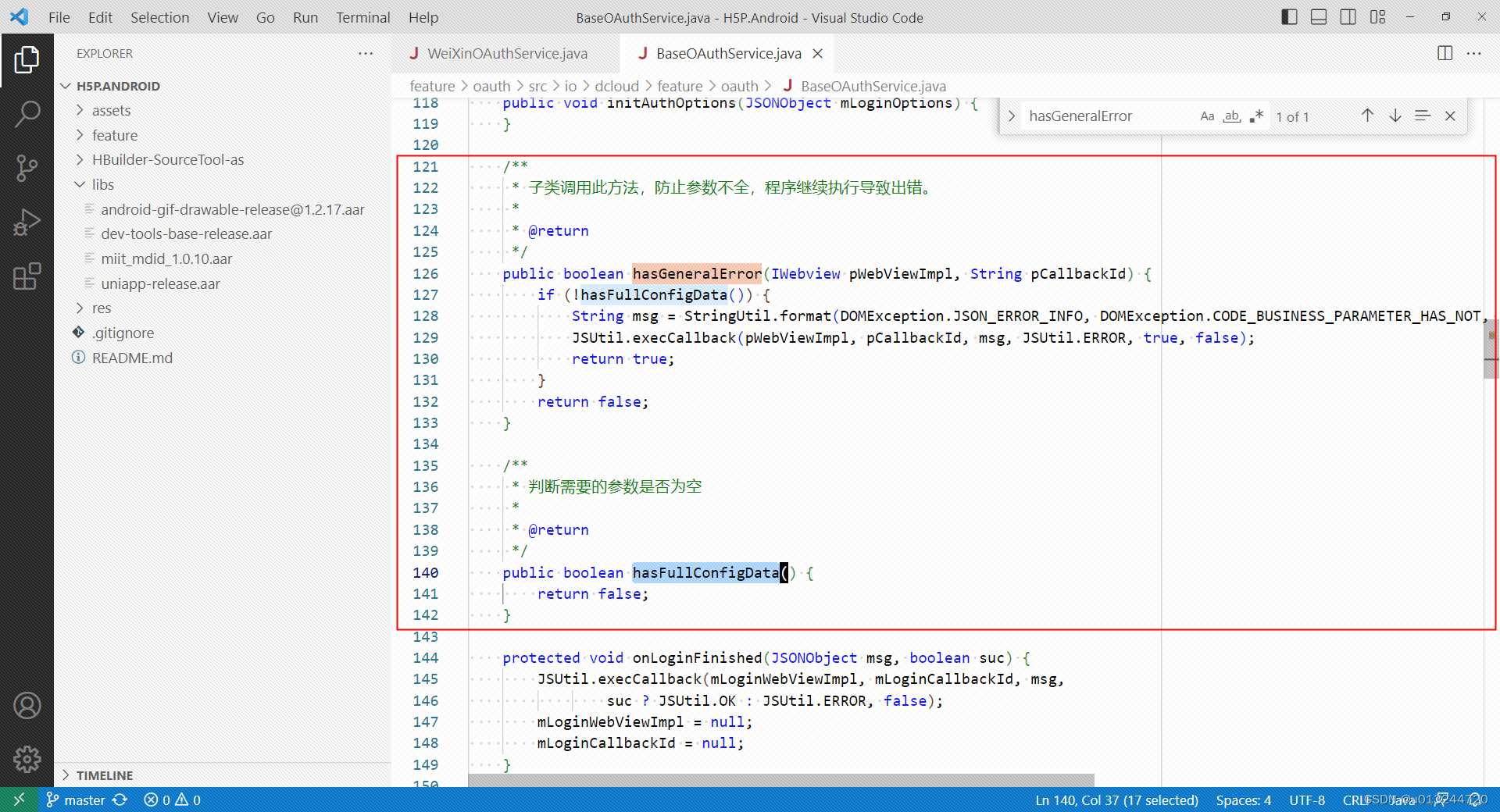The height and width of the screenshot is (812, 1500).
Task: Expand the assets folder
Action: pos(223,110)
